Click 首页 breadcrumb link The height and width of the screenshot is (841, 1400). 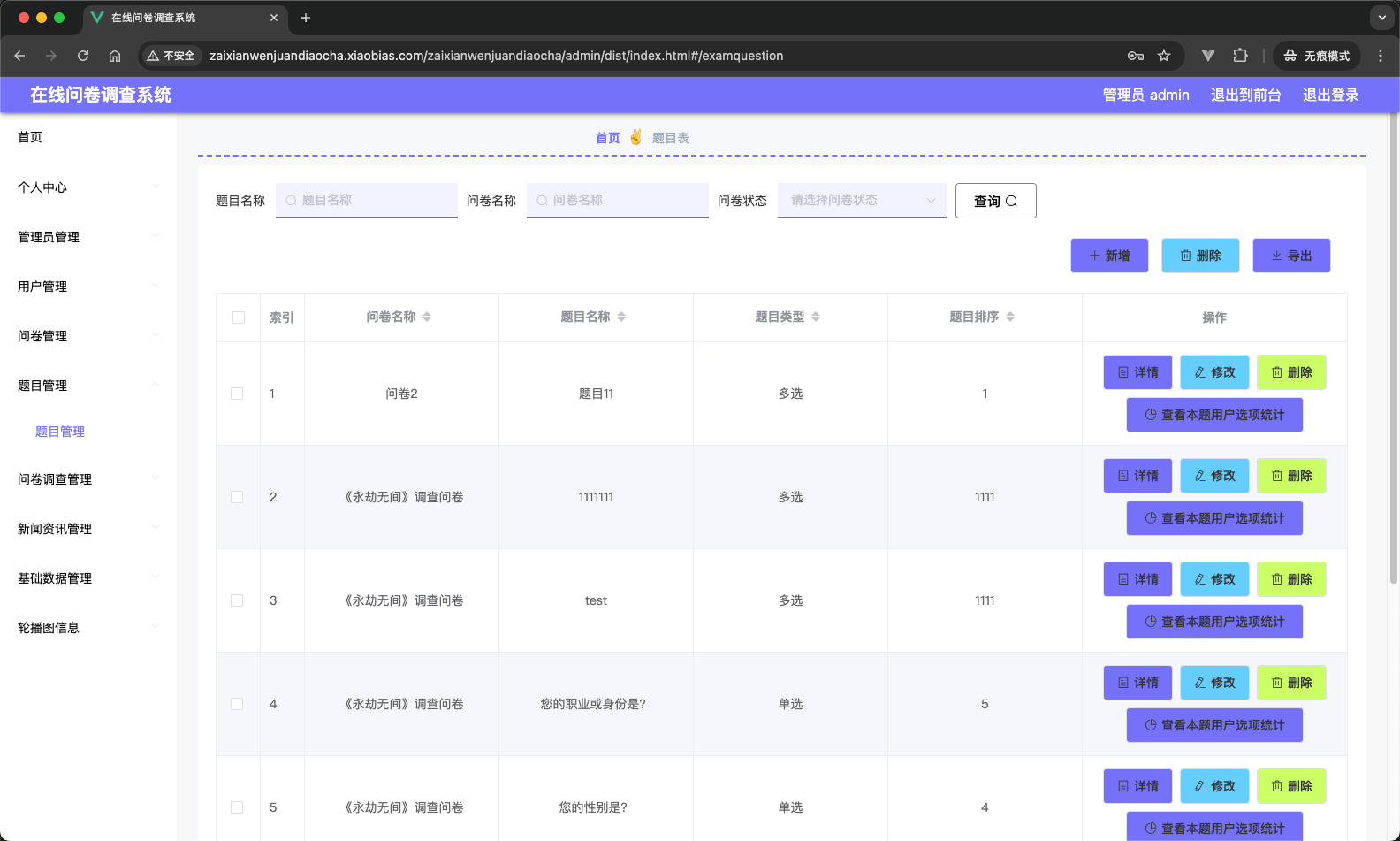pyautogui.click(x=608, y=138)
